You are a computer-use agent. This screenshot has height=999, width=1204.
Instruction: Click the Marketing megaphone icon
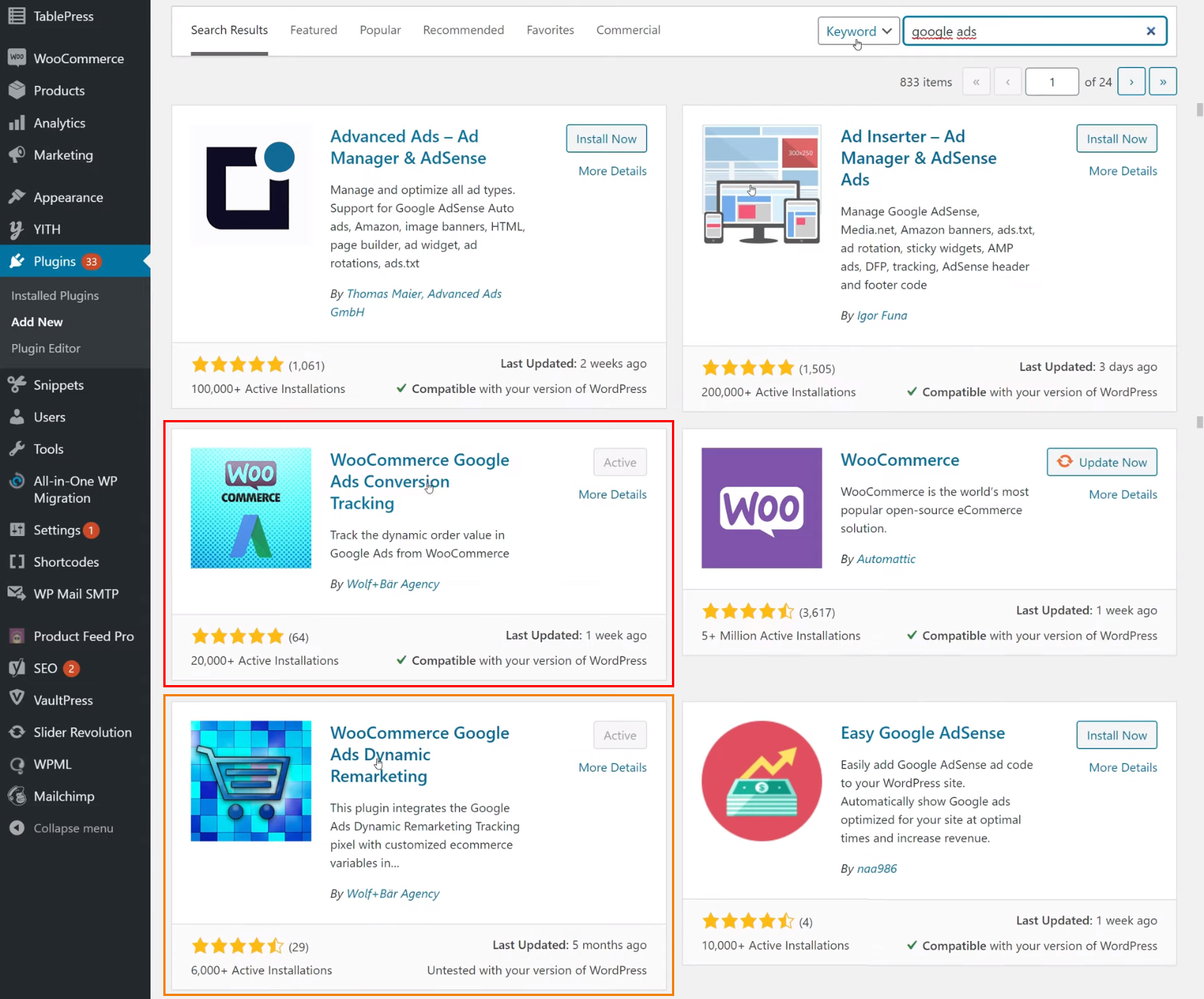pos(17,154)
